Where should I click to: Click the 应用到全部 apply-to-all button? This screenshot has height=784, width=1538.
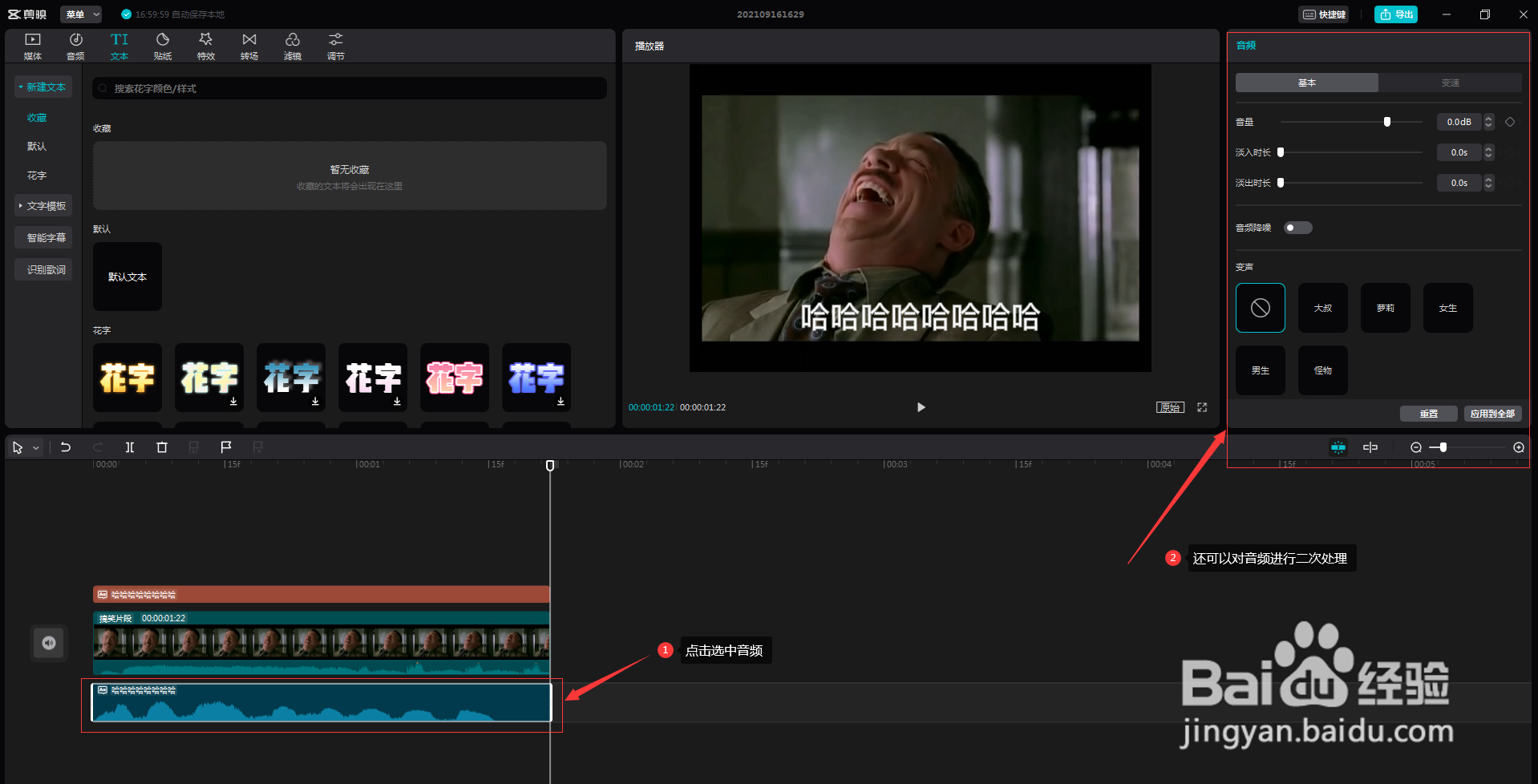click(x=1492, y=414)
